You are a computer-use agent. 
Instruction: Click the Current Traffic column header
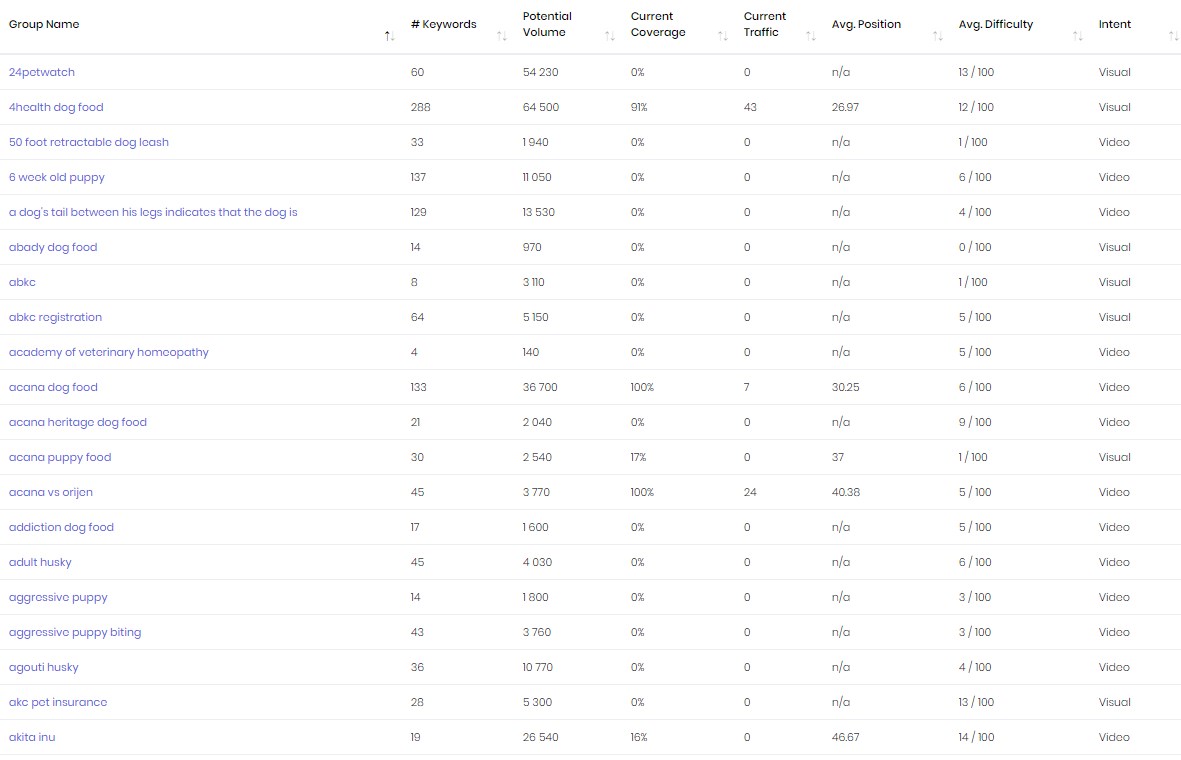(x=764, y=24)
